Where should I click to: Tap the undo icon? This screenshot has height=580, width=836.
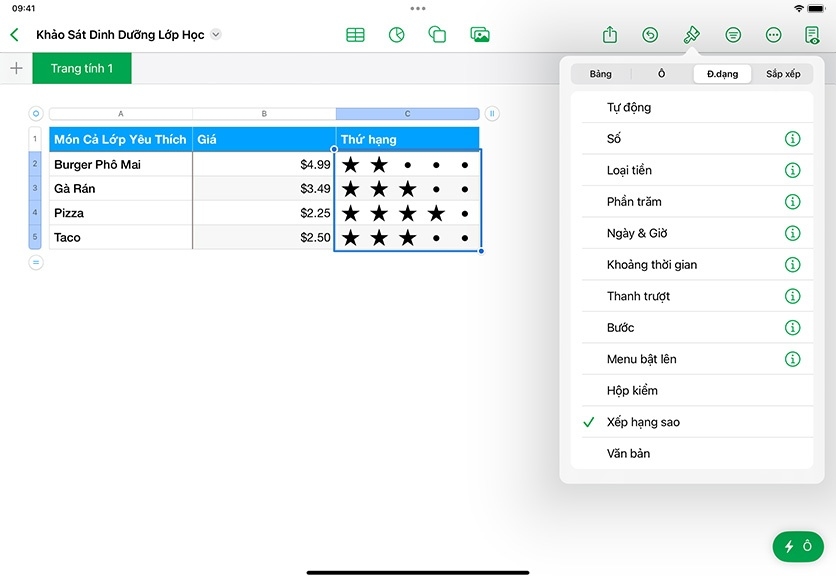[x=650, y=35]
